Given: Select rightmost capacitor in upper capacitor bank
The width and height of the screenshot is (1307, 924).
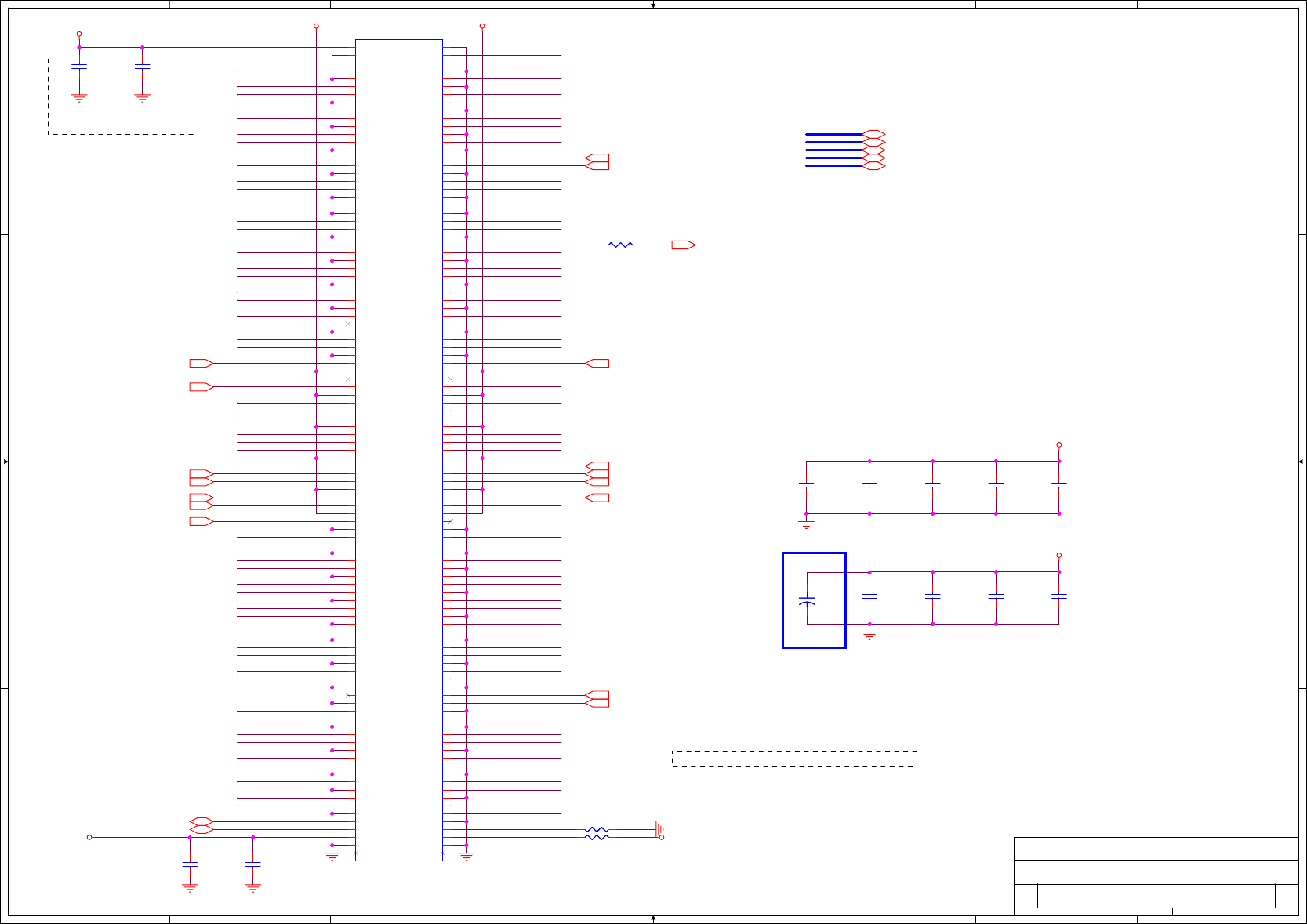Looking at the screenshot, I should click(x=1059, y=485).
